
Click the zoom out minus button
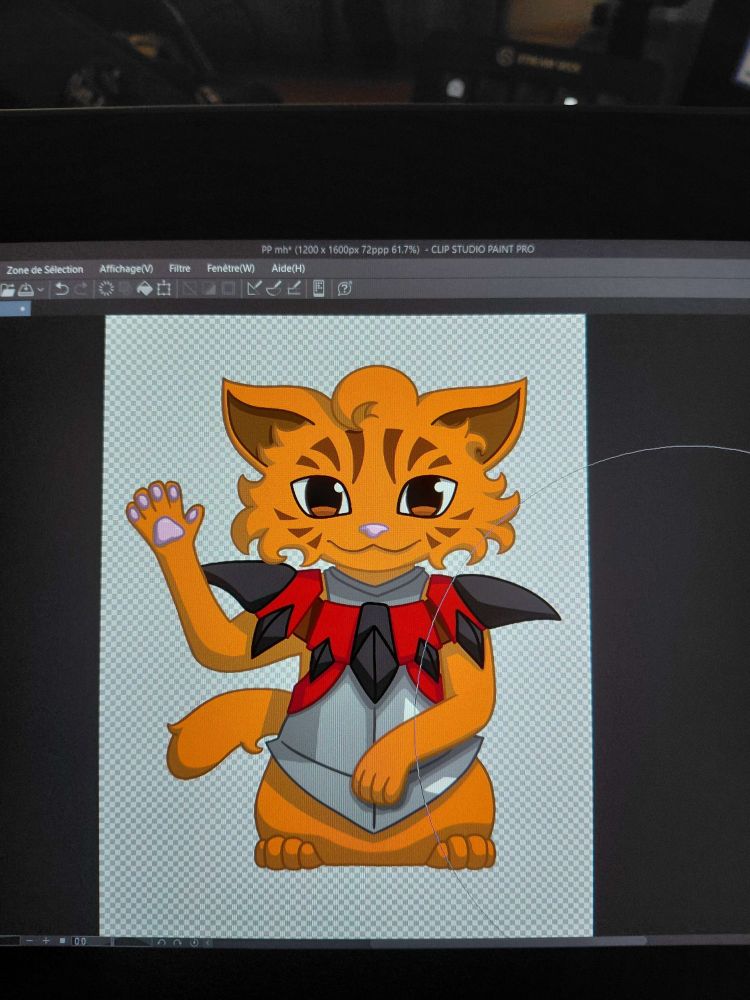(29, 941)
